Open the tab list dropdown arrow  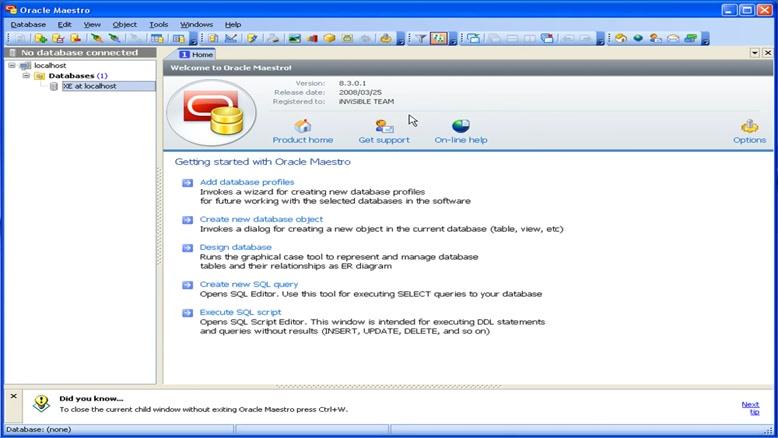754,53
